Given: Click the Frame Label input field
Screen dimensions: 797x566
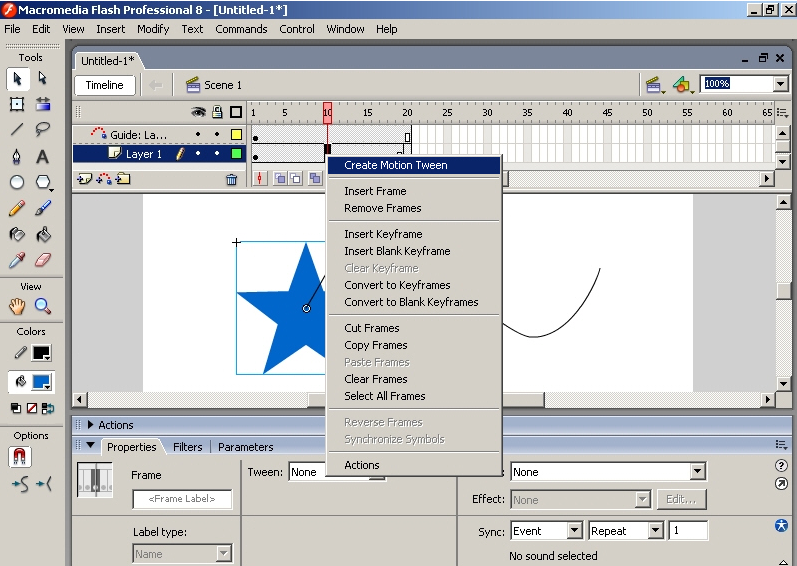Looking at the screenshot, I should (182, 499).
